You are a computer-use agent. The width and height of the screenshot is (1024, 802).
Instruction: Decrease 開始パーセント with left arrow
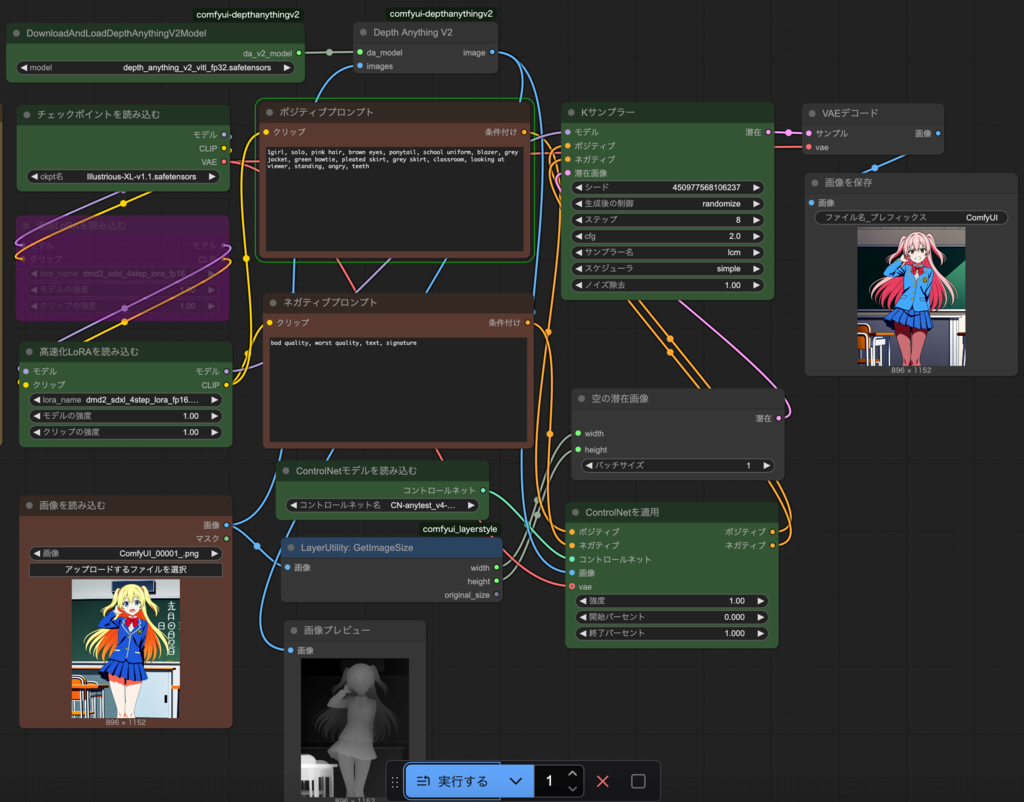coord(583,617)
